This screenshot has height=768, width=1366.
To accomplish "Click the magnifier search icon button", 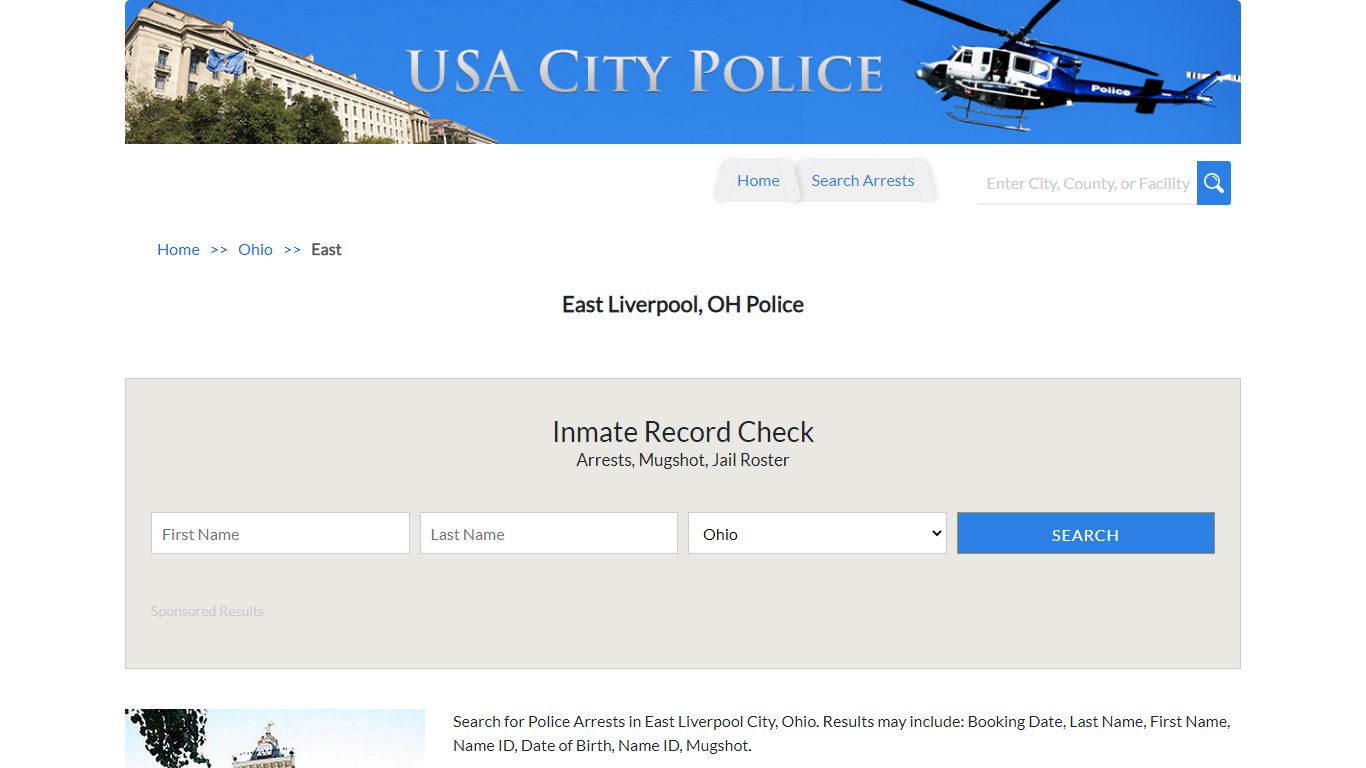I will pos(1213,183).
